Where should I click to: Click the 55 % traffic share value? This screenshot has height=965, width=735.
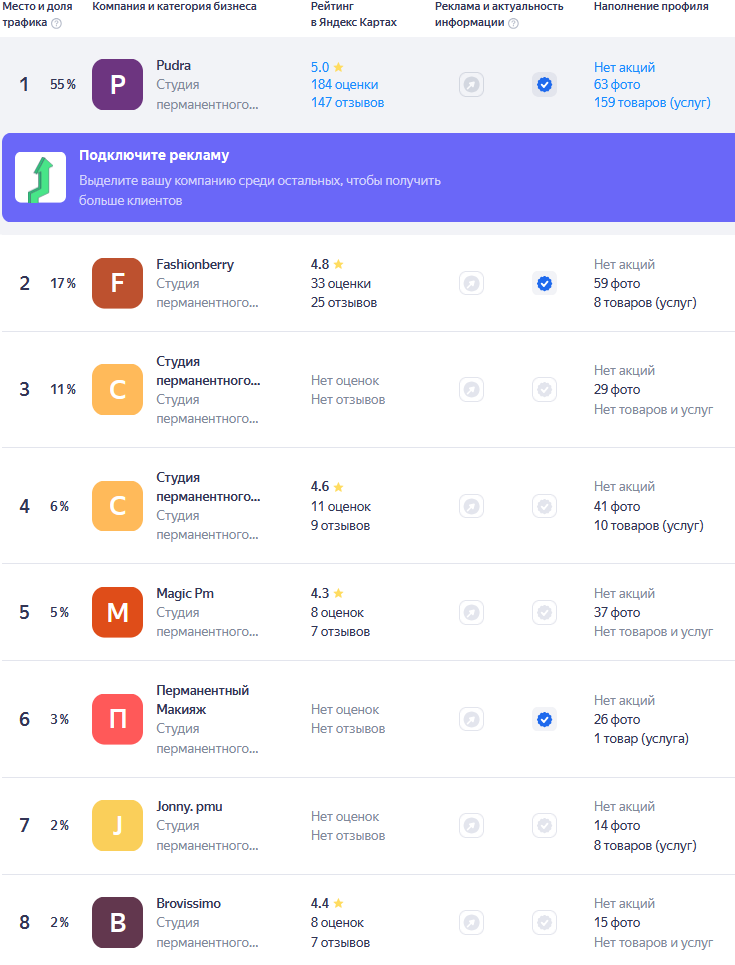[x=63, y=84]
